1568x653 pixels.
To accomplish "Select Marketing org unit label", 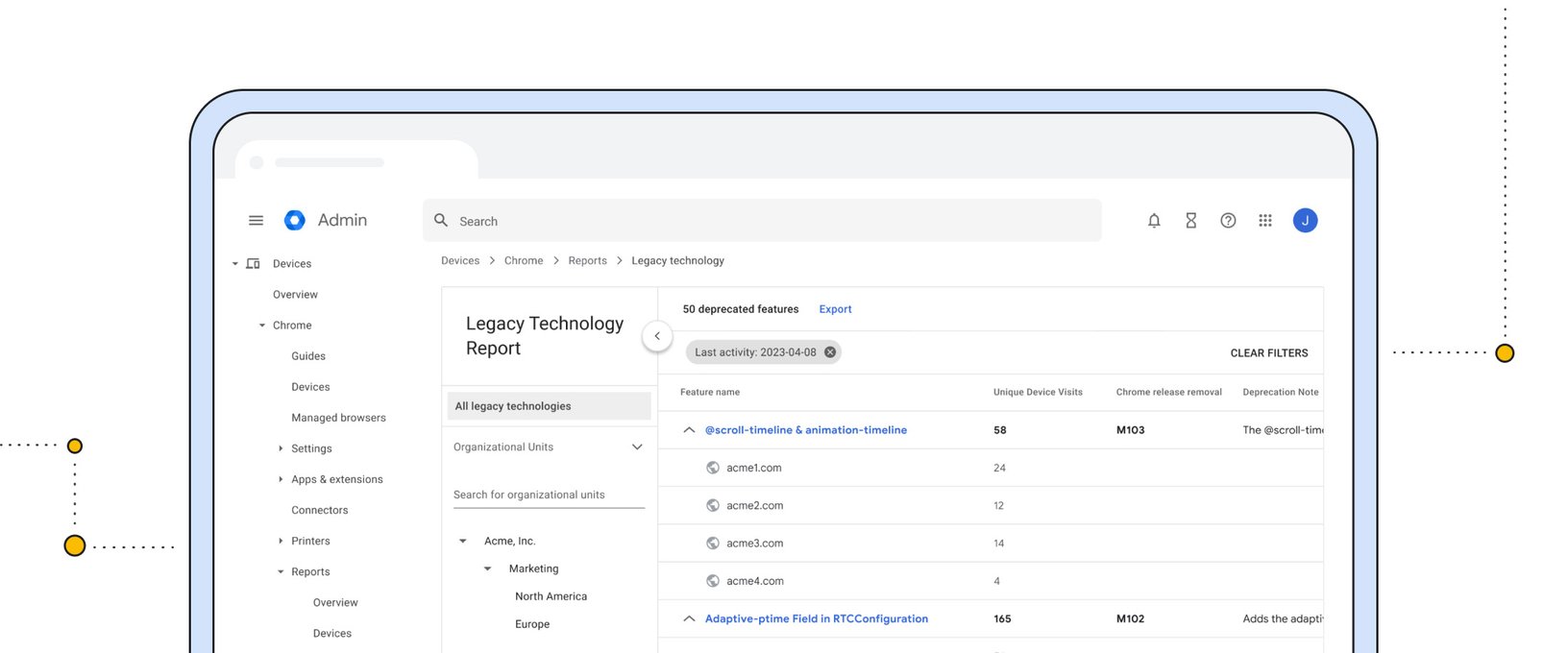I will coord(533,568).
